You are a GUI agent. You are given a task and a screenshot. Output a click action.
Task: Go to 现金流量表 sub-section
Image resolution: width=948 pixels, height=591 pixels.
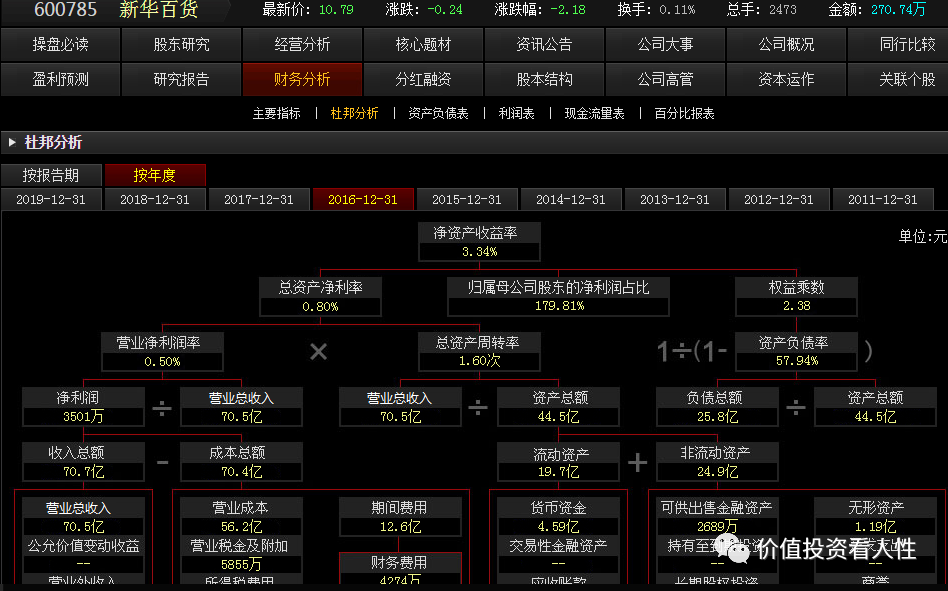594,114
